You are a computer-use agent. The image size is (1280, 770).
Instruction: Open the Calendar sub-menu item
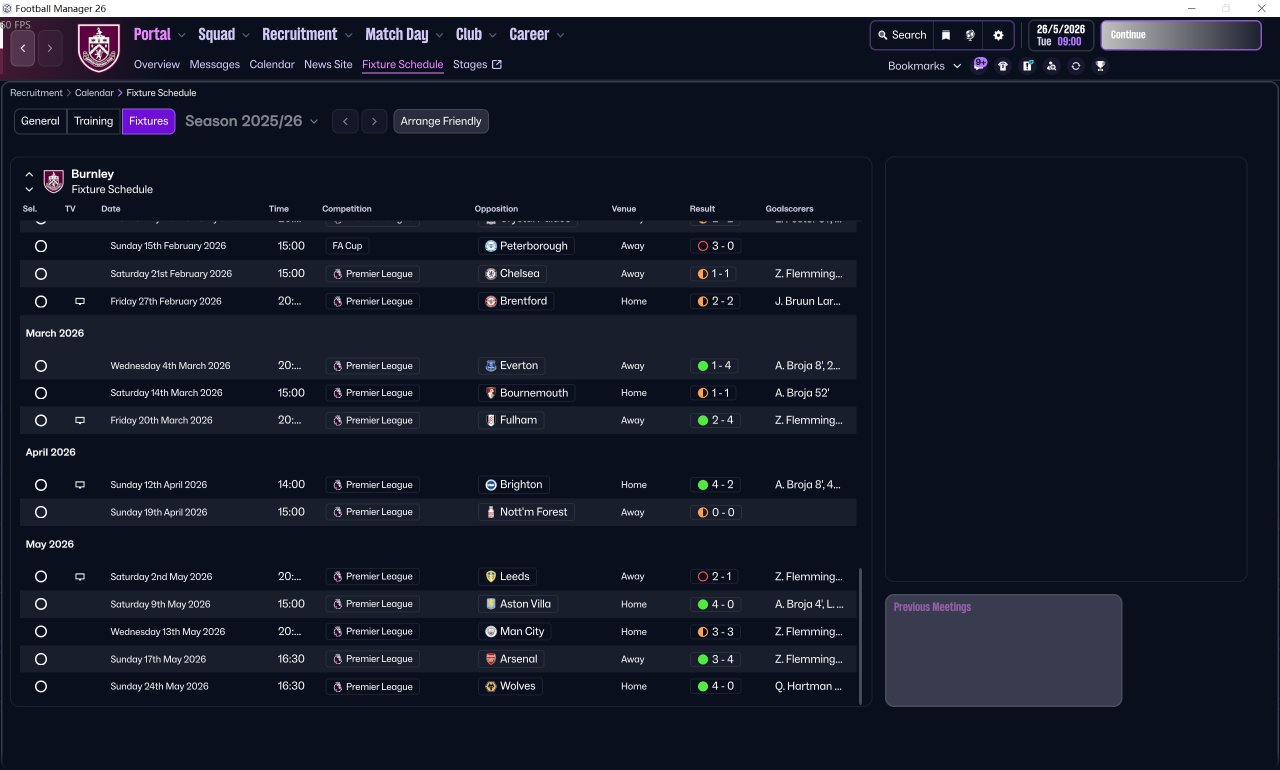pos(272,64)
